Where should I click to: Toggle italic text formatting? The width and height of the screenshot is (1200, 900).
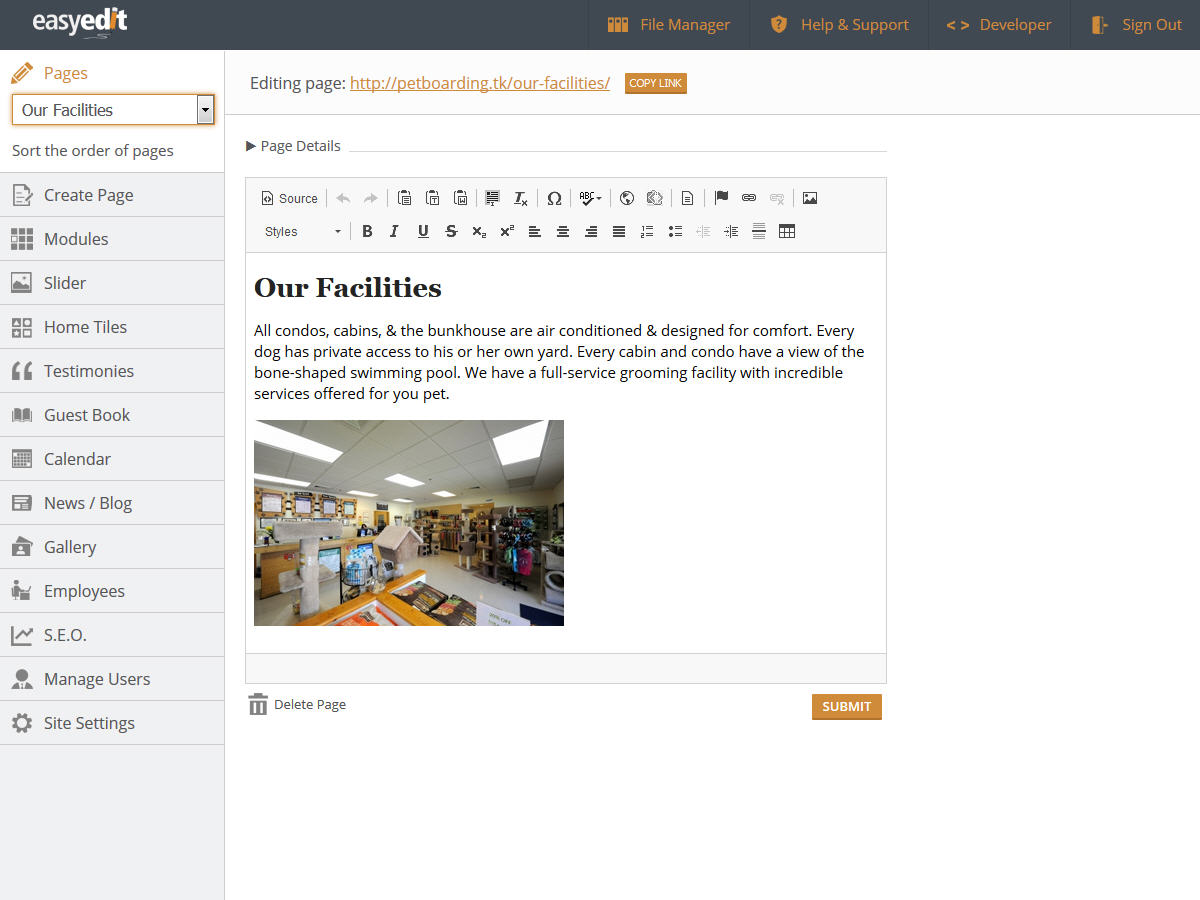pos(394,231)
